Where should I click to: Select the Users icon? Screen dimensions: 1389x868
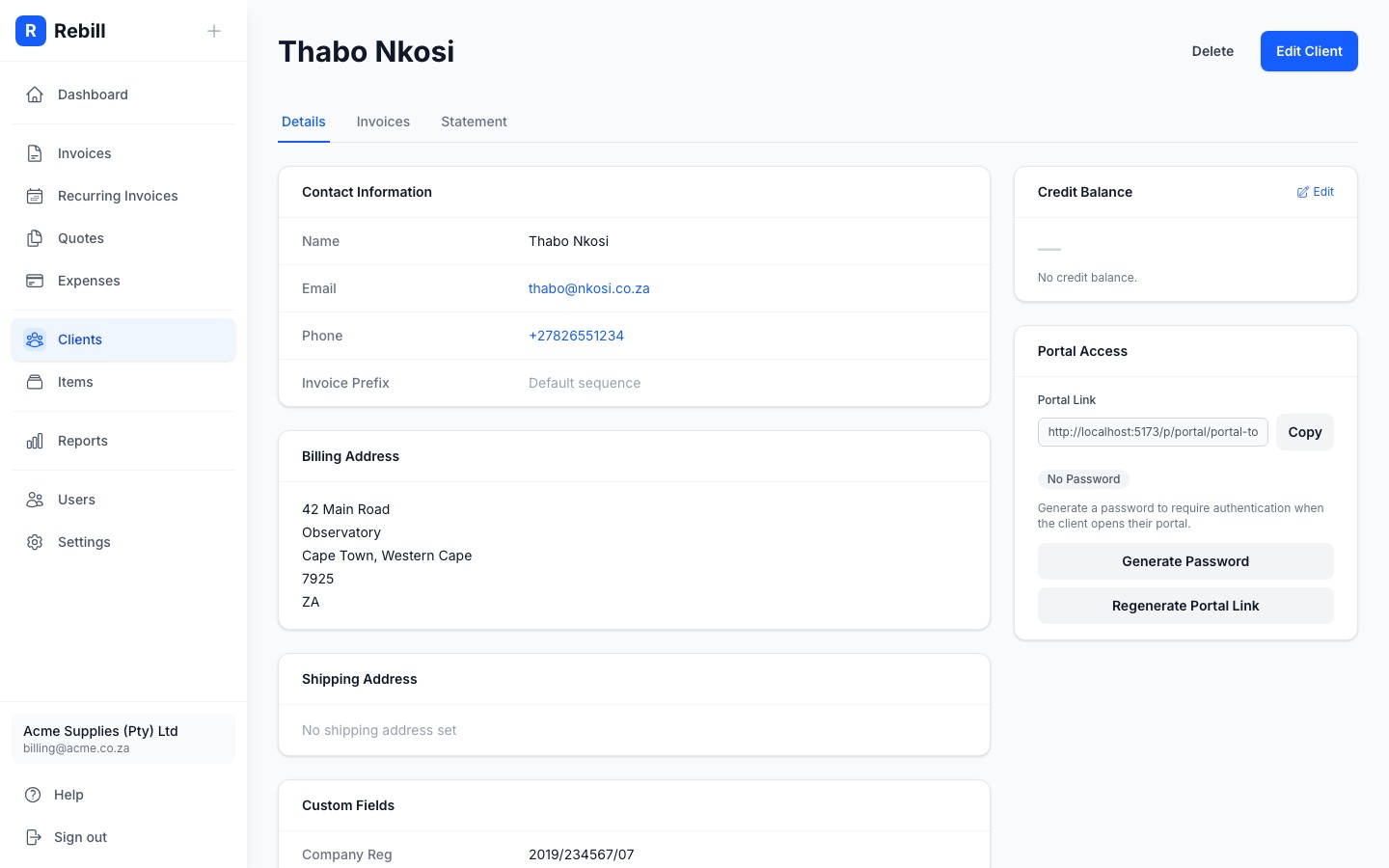tap(35, 500)
